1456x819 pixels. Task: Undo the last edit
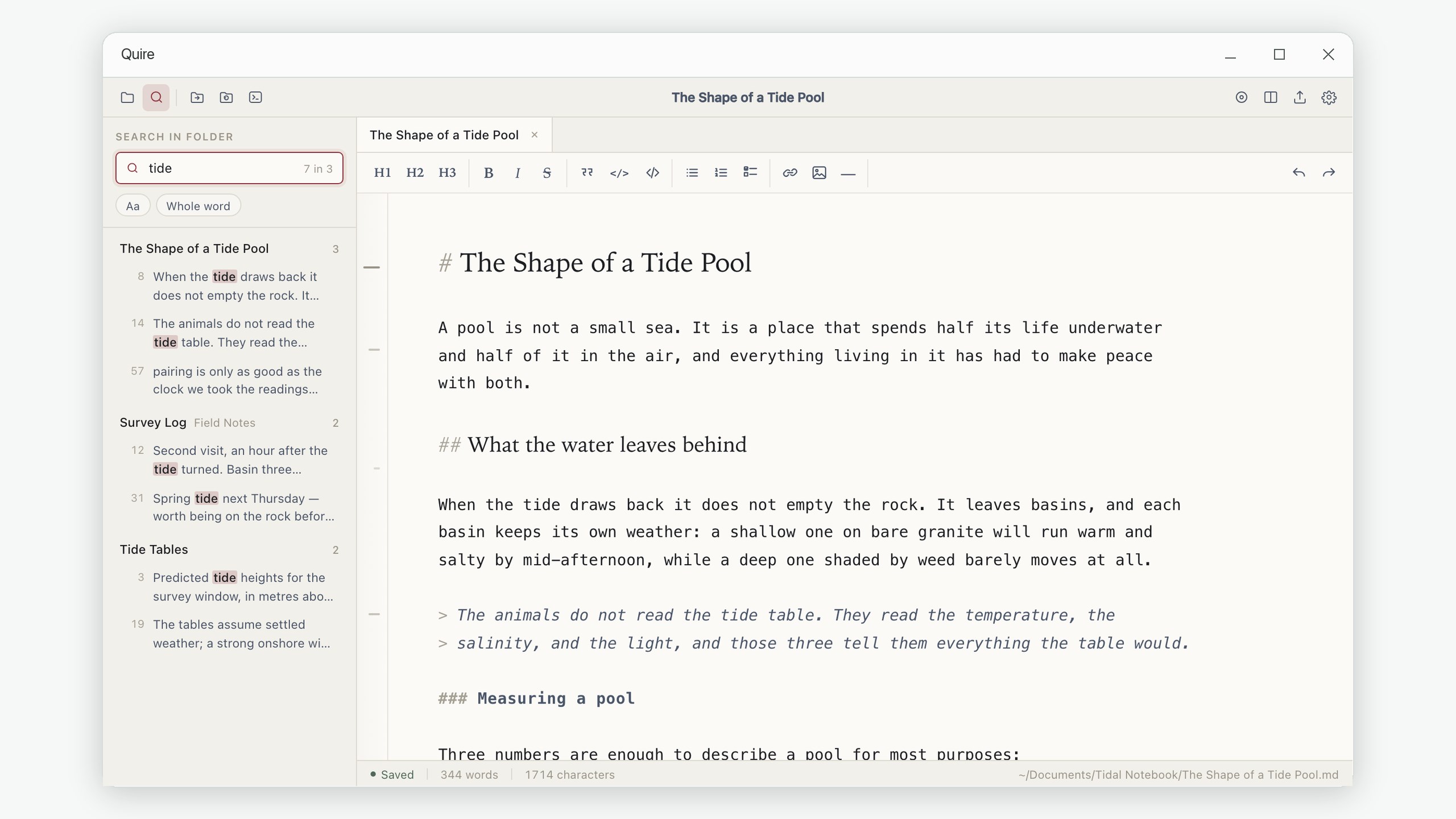(1298, 173)
